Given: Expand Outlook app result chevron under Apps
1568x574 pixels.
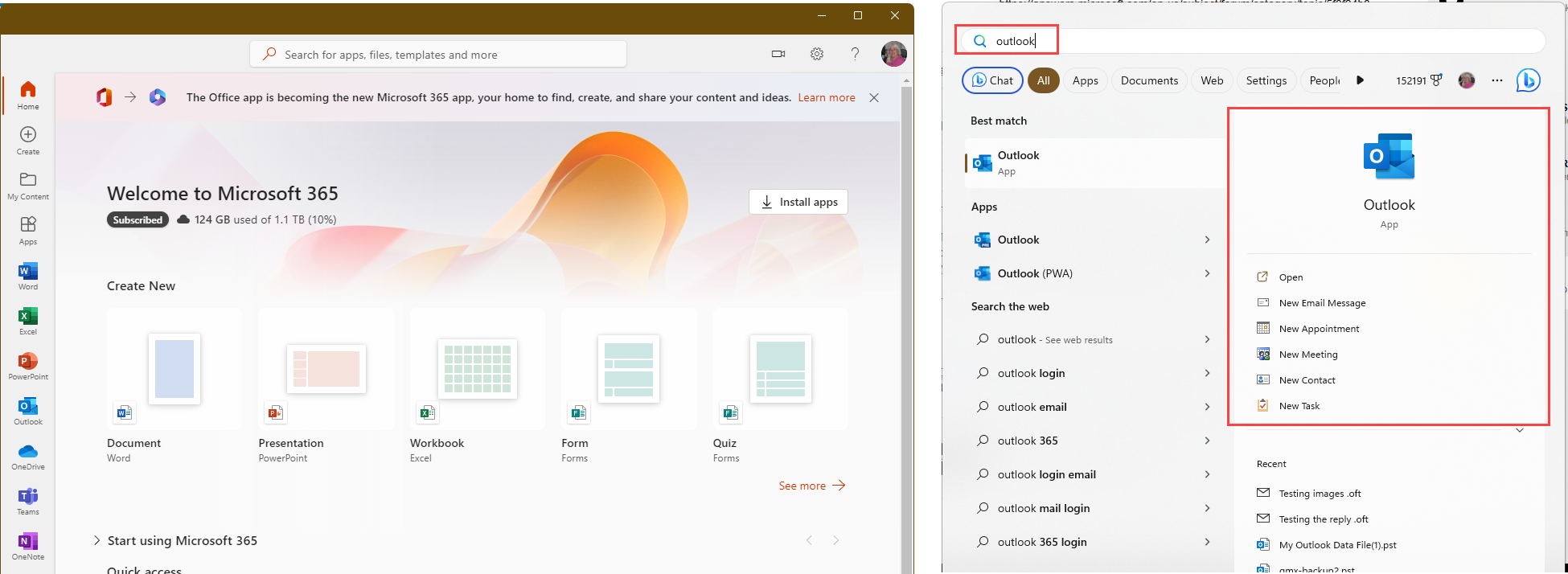Looking at the screenshot, I should click(x=1207, y=240).
